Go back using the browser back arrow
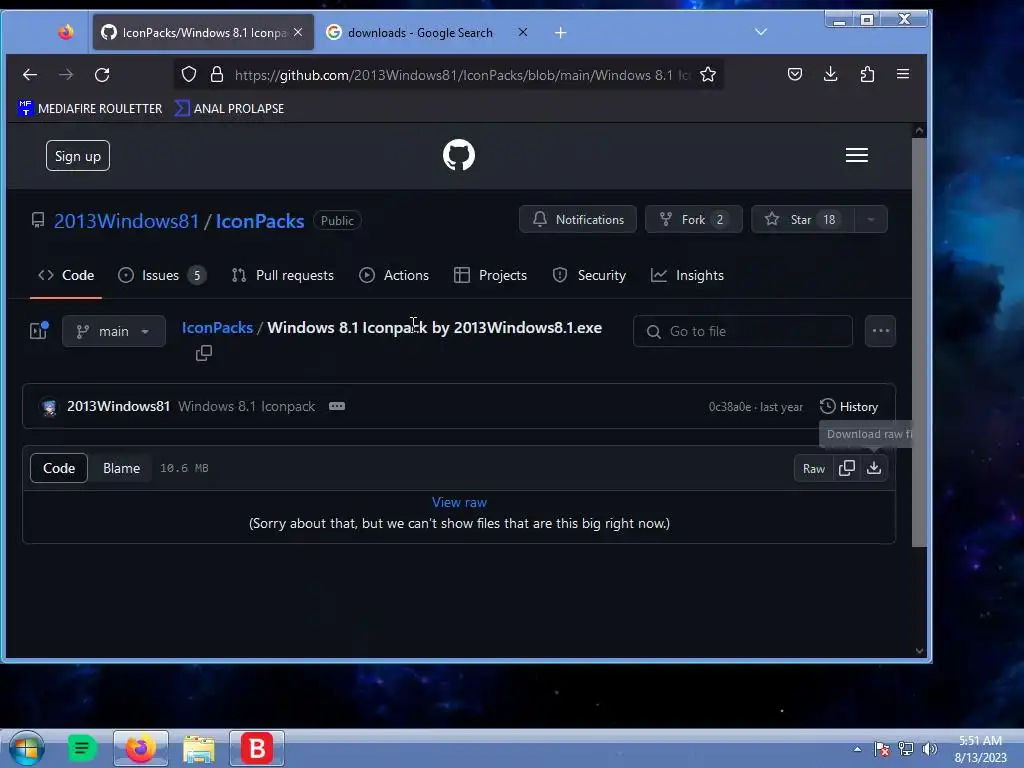The height and width of the screenshot is (768, 1024). [x=30, y=75]
